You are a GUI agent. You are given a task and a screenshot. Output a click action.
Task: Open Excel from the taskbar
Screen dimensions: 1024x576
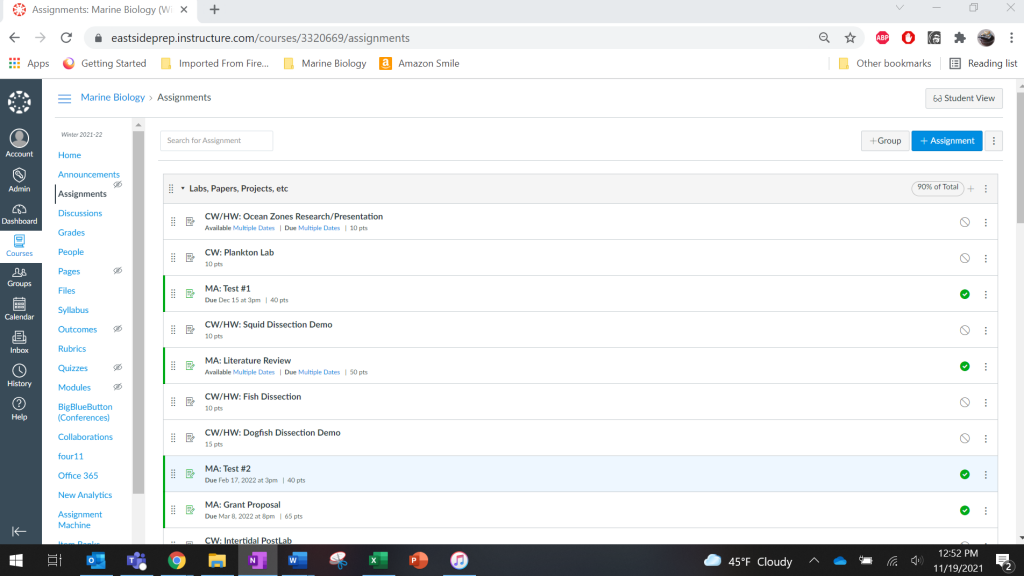(x=378, y=560)
